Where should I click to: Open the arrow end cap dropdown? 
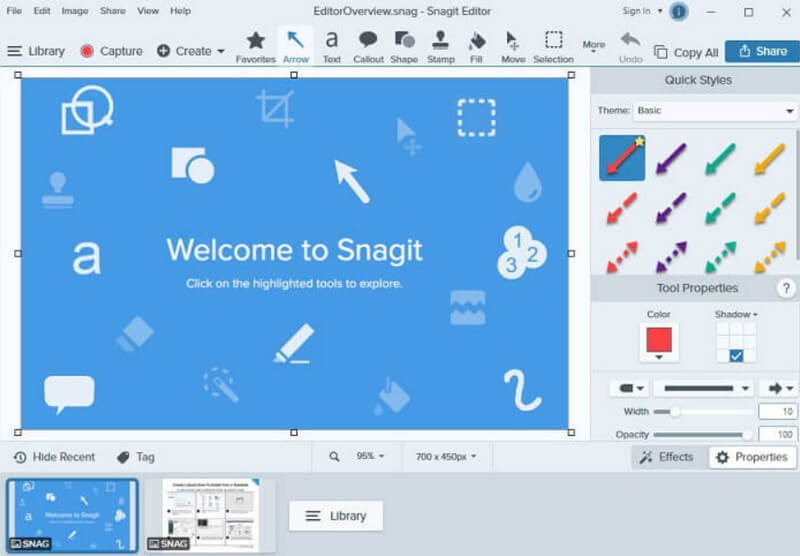779,388
